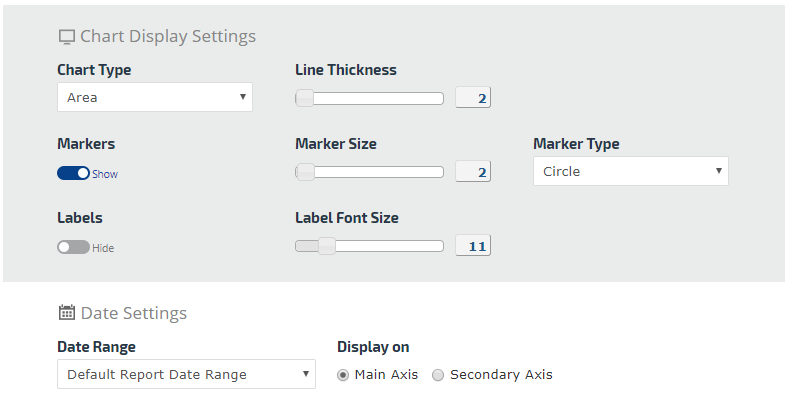
Task: Turn off the Markers toggle switch
Action: pyautogui.click(x=73, y=173)
